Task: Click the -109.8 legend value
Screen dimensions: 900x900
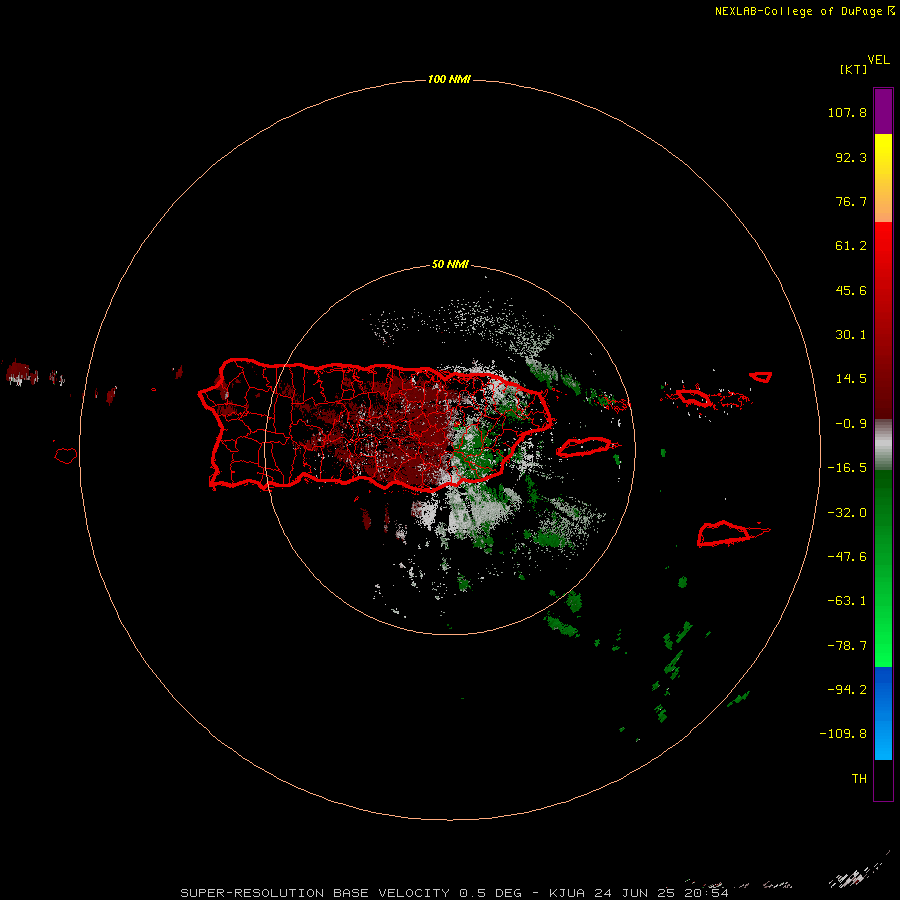Action: pos(843,734)
